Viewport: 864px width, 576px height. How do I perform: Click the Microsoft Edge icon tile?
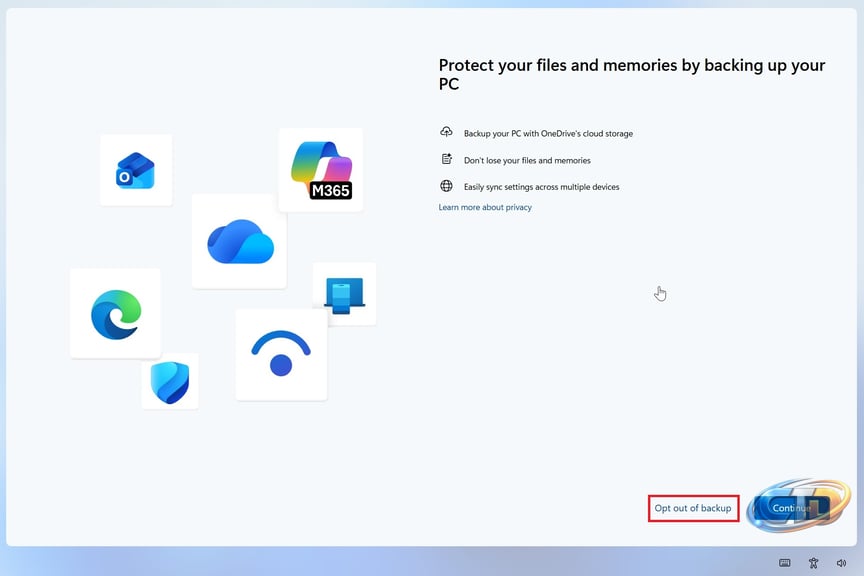tap(115, 314)
